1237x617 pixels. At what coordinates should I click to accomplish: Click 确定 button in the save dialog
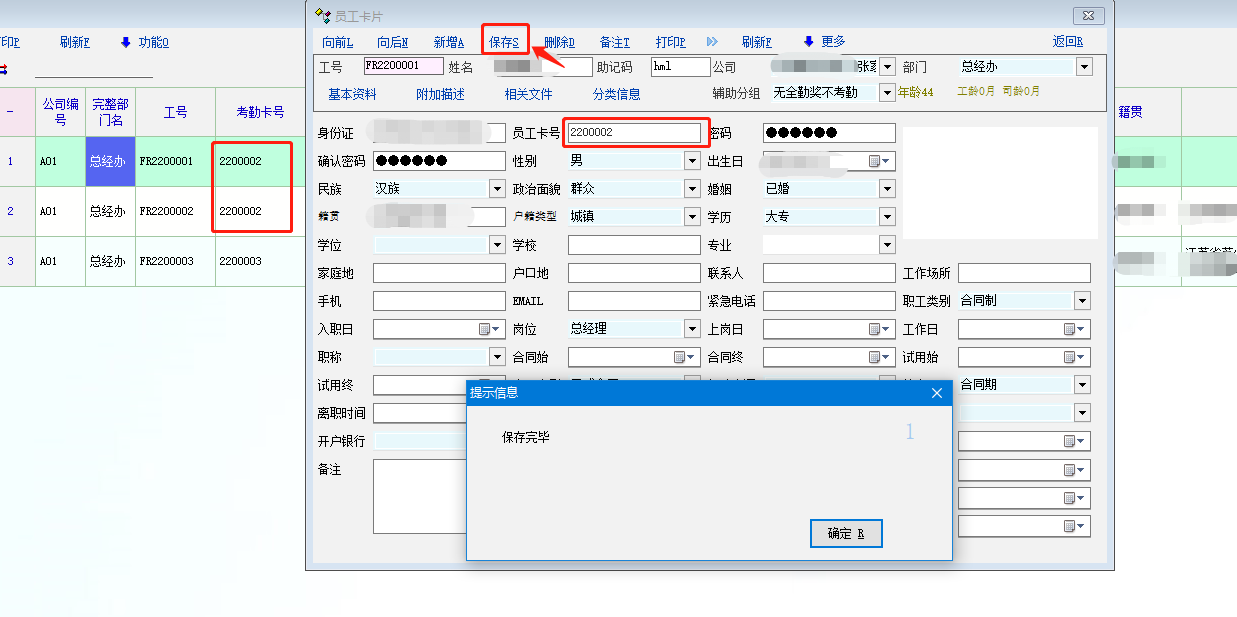click(846, 534)
